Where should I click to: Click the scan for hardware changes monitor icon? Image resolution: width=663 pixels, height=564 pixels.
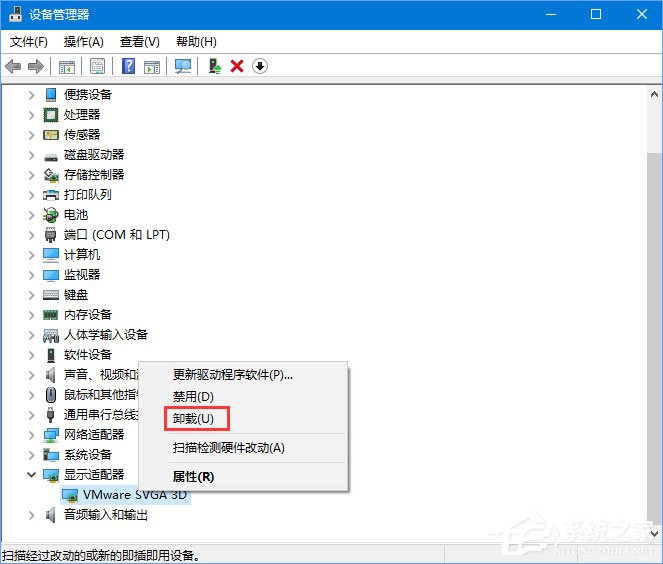coord(183,66)
